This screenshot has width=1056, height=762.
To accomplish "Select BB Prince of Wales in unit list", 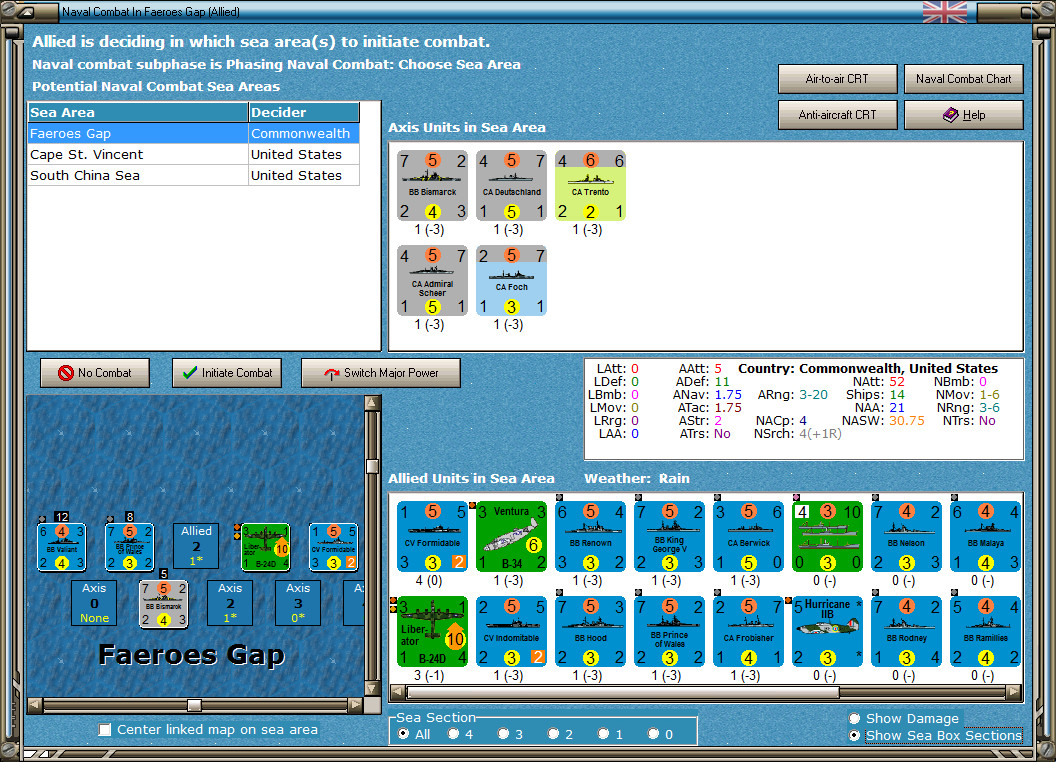I will coord(669,631).
